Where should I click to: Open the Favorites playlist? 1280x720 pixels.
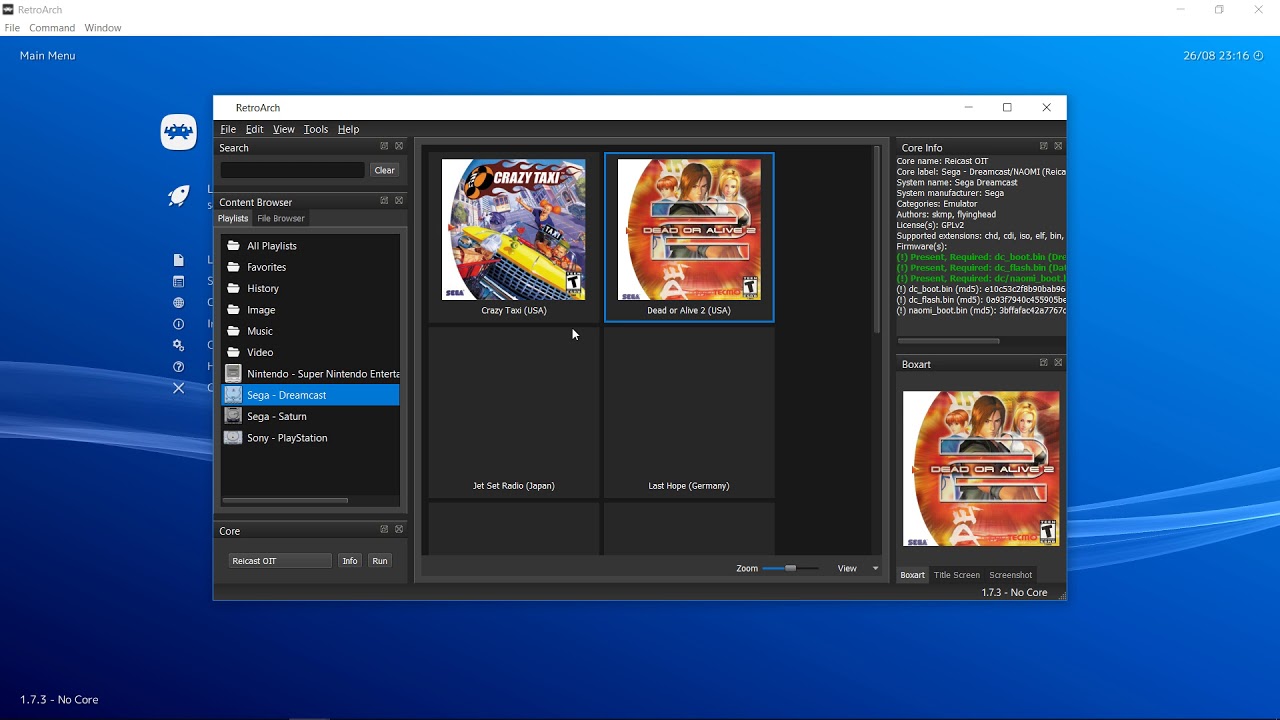point(310,267)
